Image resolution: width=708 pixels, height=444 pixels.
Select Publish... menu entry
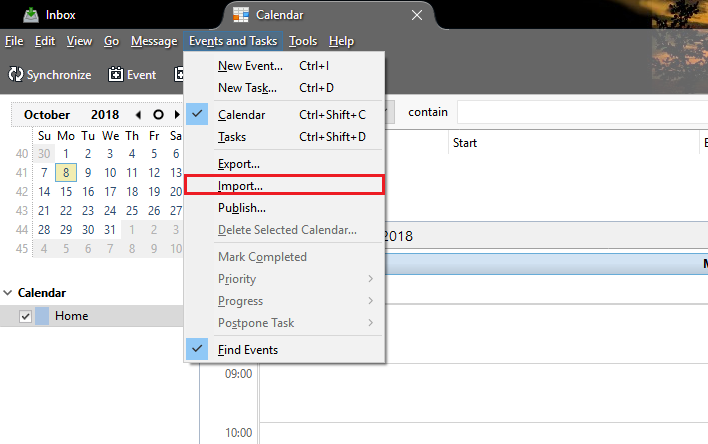pyautogui.click(x=284, y=208)
